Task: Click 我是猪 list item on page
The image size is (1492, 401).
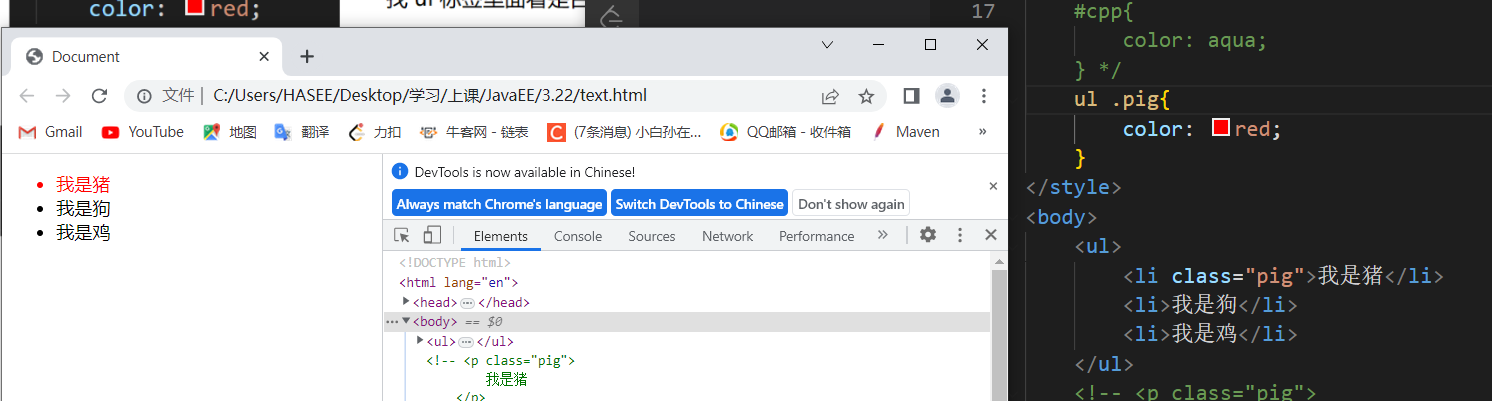Action: (x=83, y=184)
